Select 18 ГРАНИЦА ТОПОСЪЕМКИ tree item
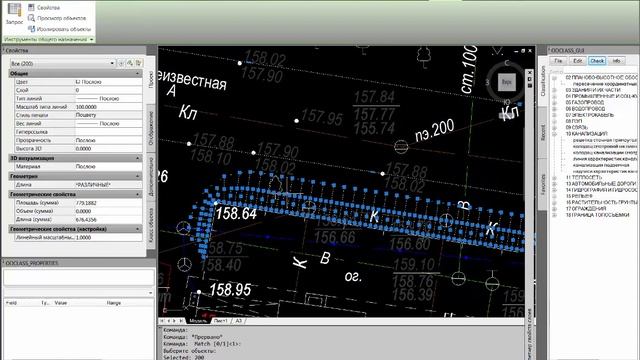Viewport: 640px width, 360px height. 597,215
